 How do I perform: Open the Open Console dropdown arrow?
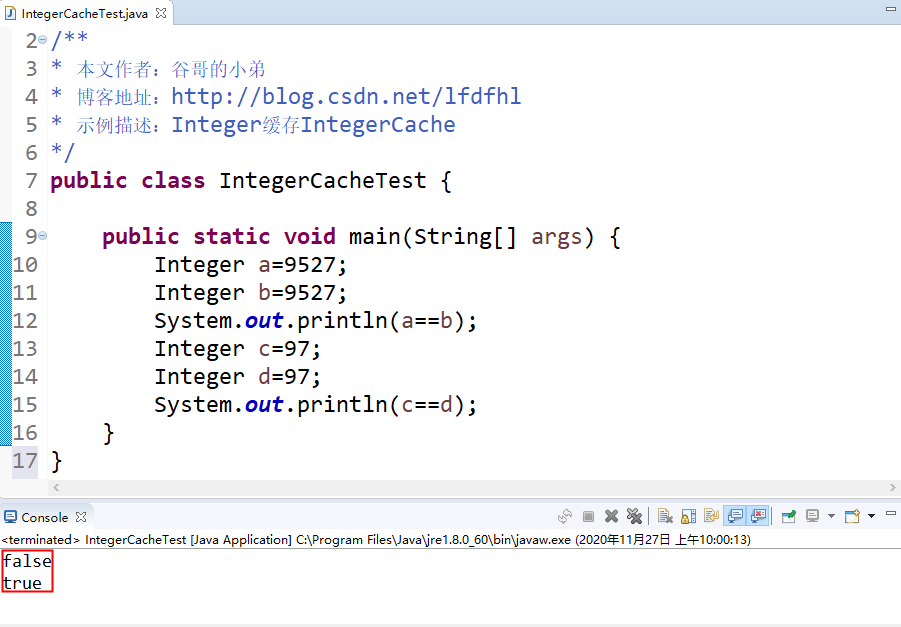tap(871, 516)
